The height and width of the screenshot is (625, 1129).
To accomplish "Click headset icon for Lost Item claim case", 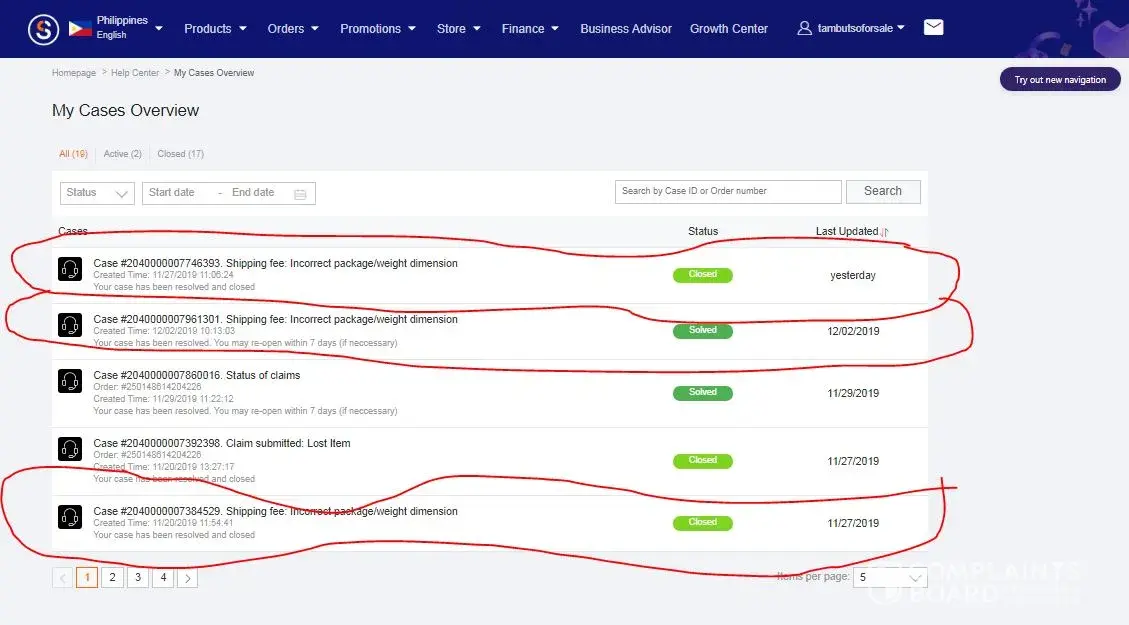I will tap(70, 450).
